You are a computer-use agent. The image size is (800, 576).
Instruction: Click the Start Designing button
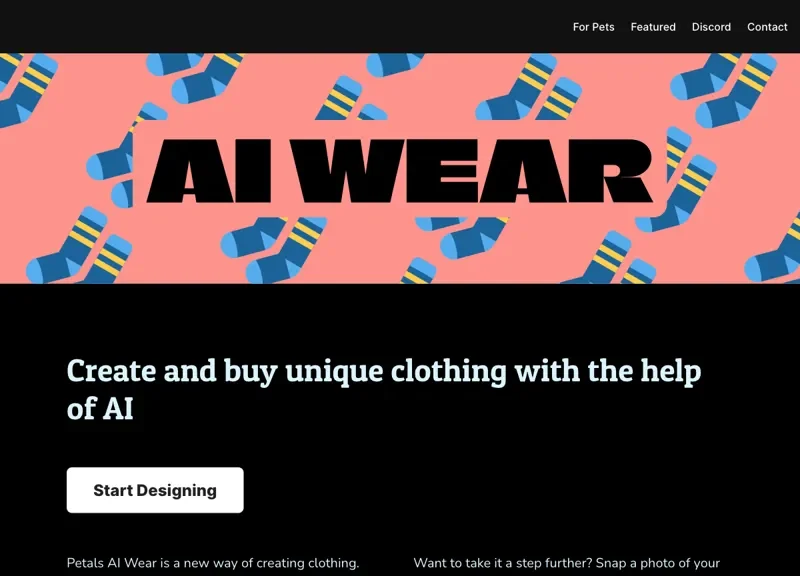point(155,490)
